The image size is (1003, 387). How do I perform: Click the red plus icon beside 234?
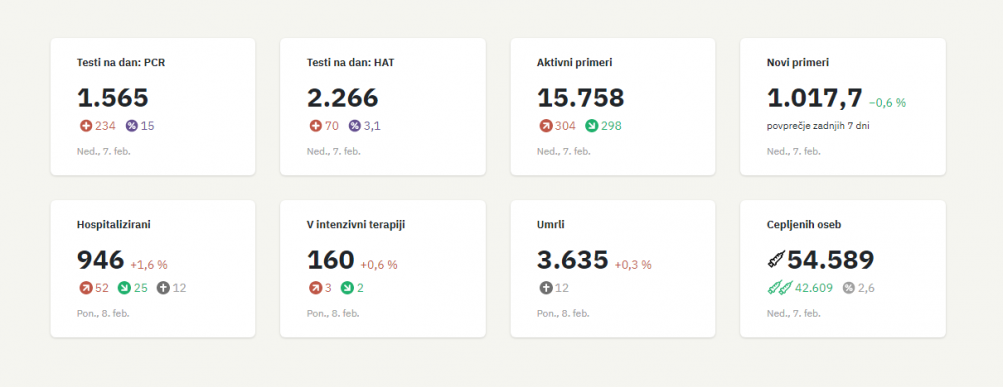click(x=86, y=126)
